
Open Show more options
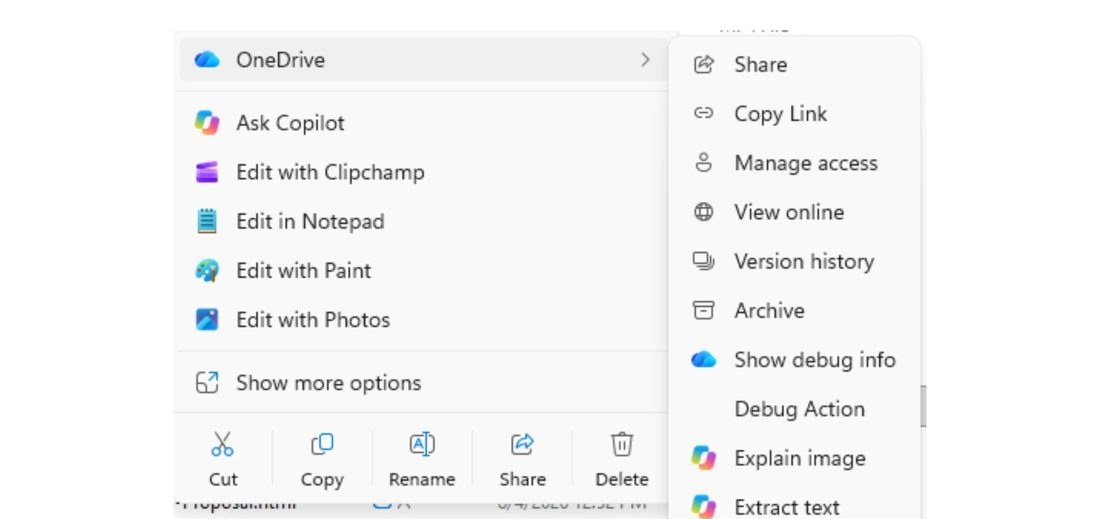[424, 382]
